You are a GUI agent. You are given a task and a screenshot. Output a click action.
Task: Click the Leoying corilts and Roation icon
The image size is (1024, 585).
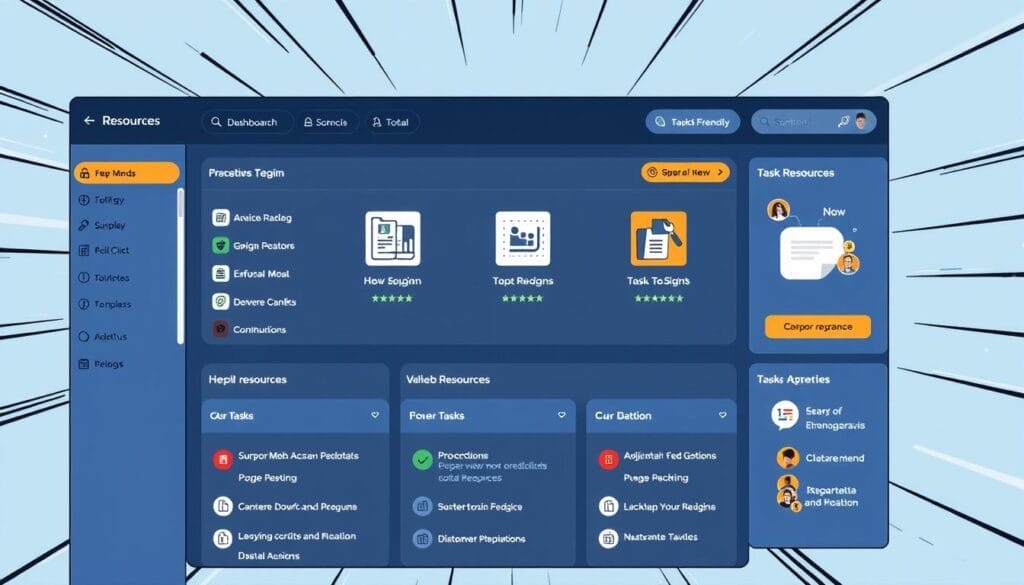coord(223,539)
